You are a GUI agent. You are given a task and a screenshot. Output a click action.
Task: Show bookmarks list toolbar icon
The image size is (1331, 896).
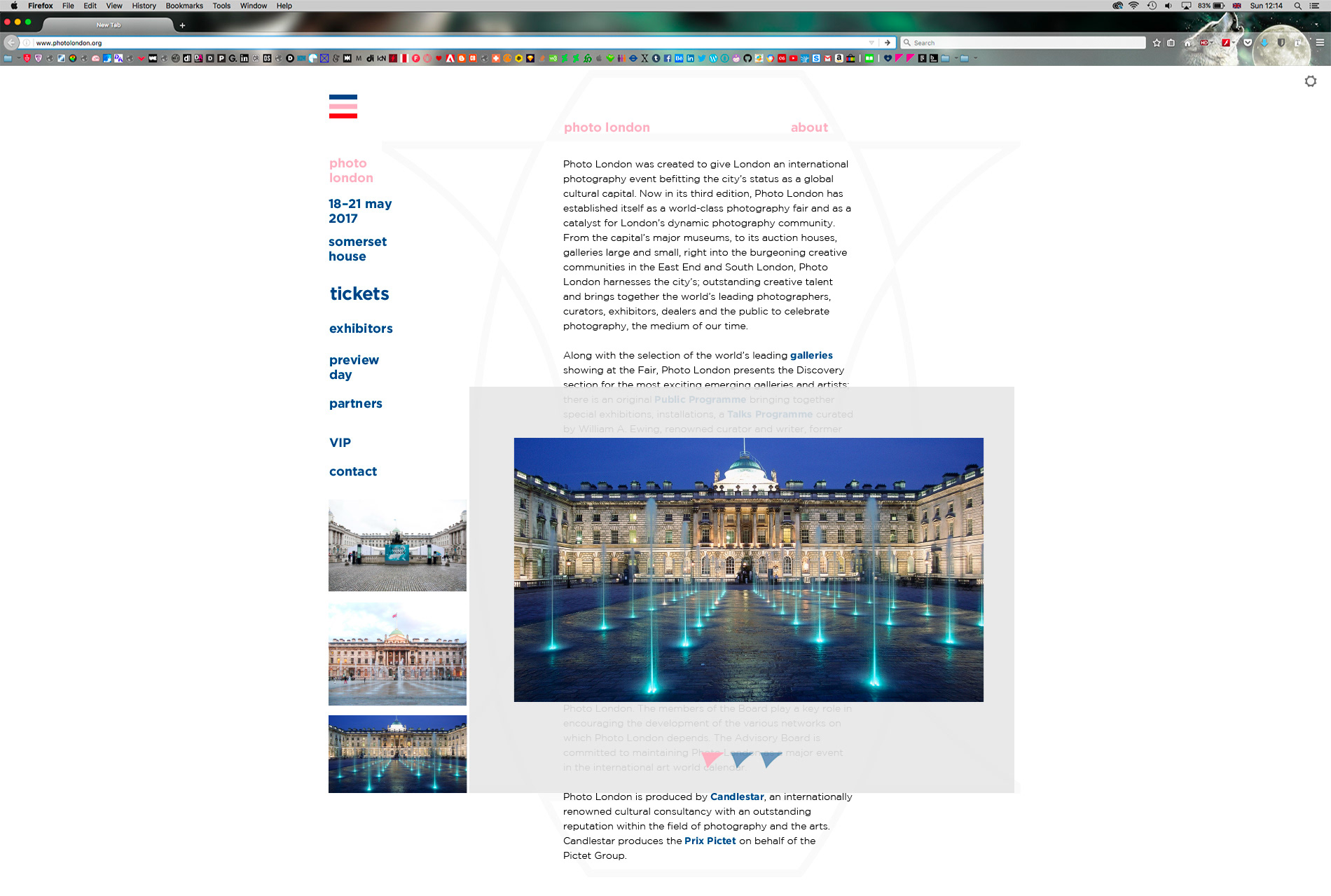click(x=1171, y=43)
